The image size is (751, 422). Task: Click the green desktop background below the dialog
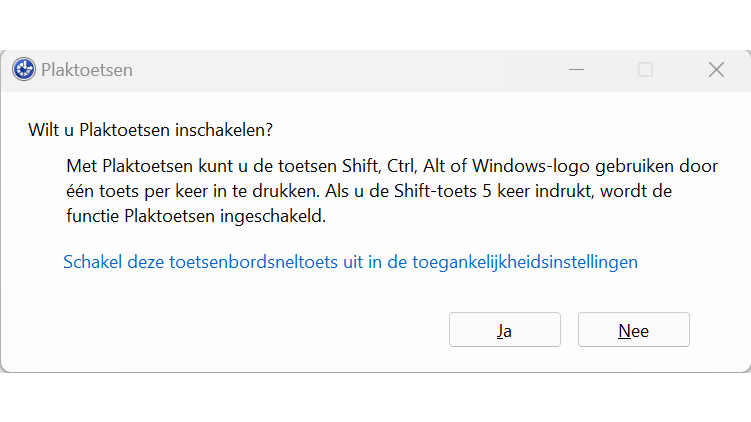coord(375,398)
